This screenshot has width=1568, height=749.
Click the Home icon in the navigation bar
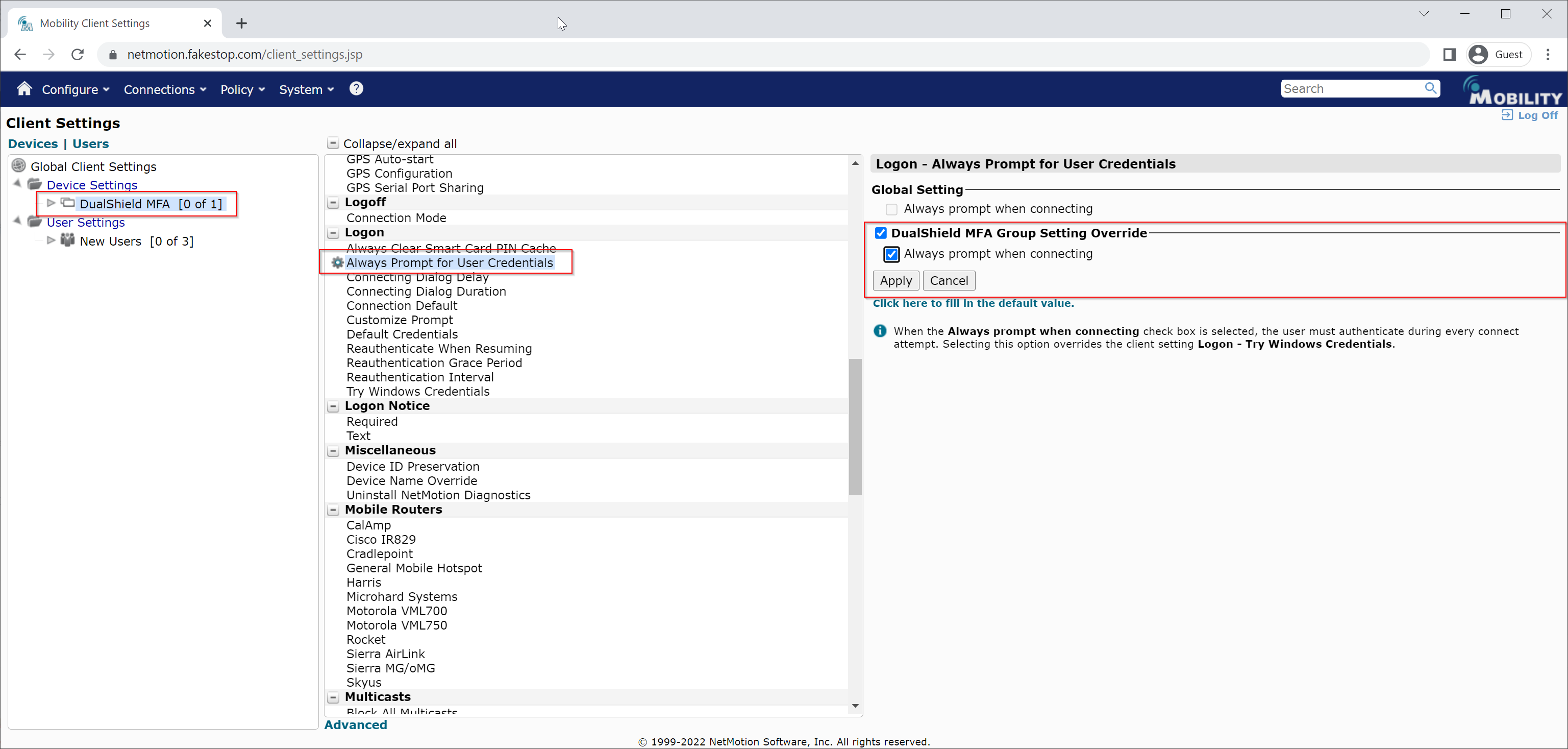[x=24, y=89]
